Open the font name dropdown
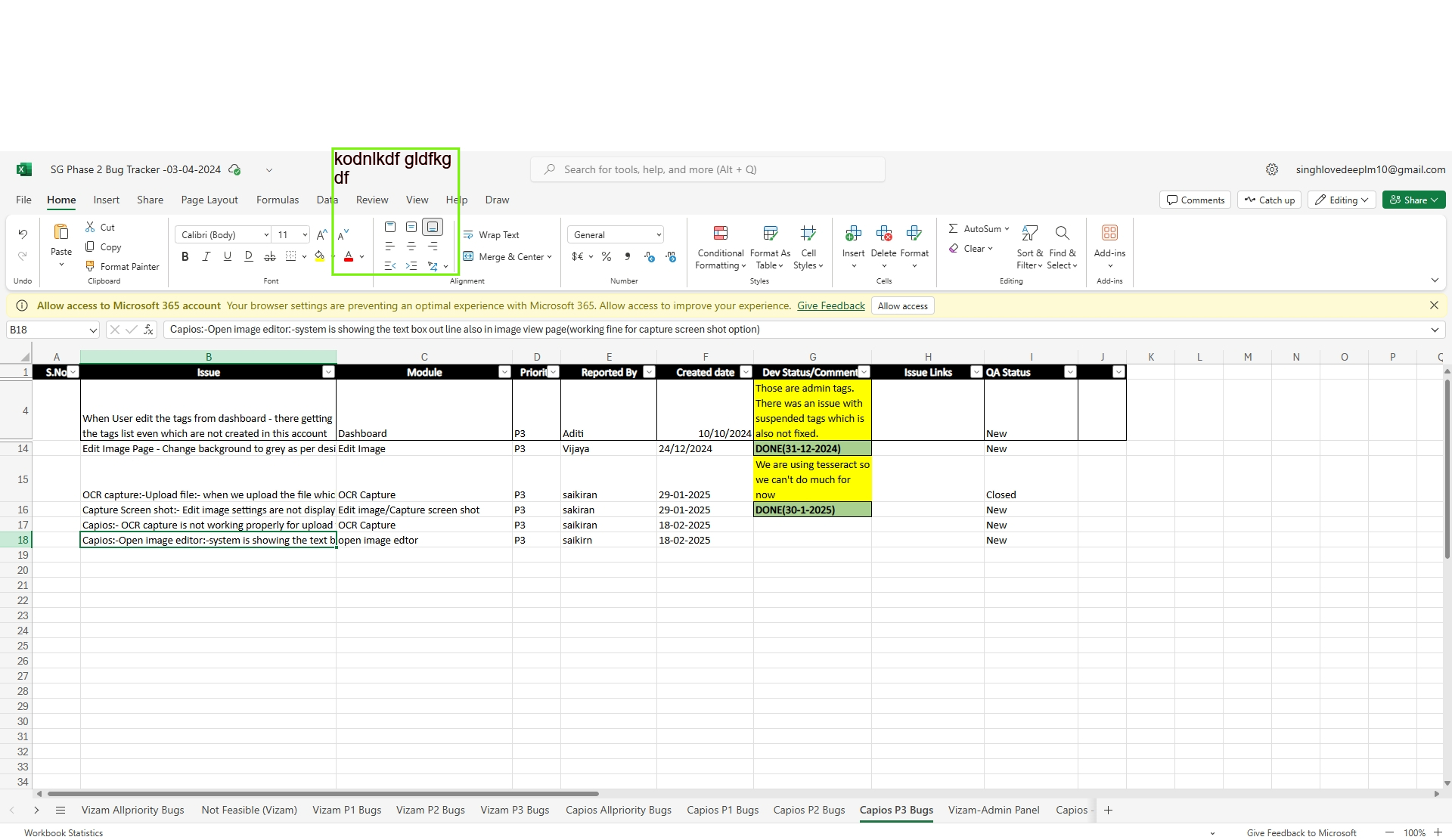The width and height of the screenshot is (1452, 840). pos(266,234)
